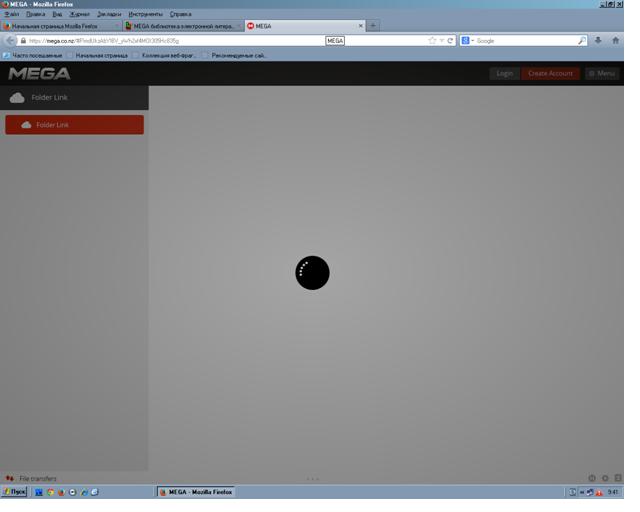Select the red Folder Link entry
Viewport: 640px width, 512px height.
(x=74, y=125)
